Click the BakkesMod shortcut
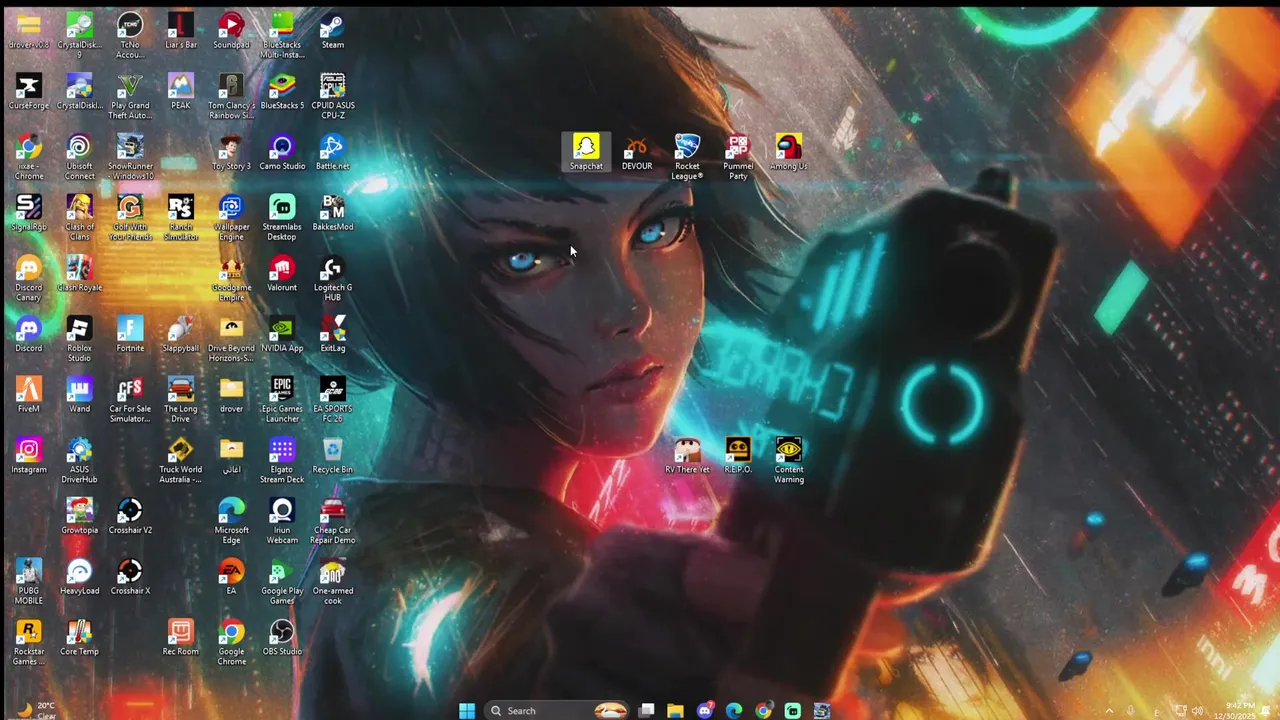 pyautogui.click(x=332, y=213)
